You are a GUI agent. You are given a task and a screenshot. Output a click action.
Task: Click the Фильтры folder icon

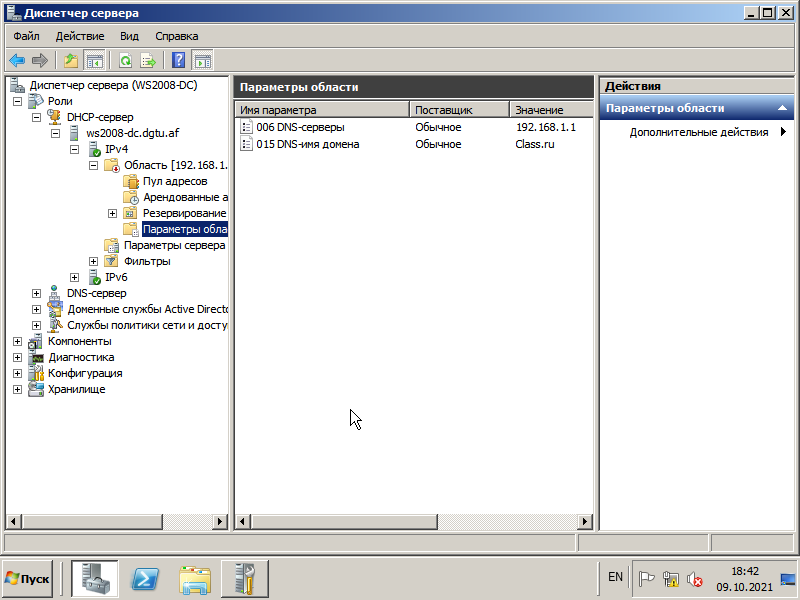[x=112, y=261]
